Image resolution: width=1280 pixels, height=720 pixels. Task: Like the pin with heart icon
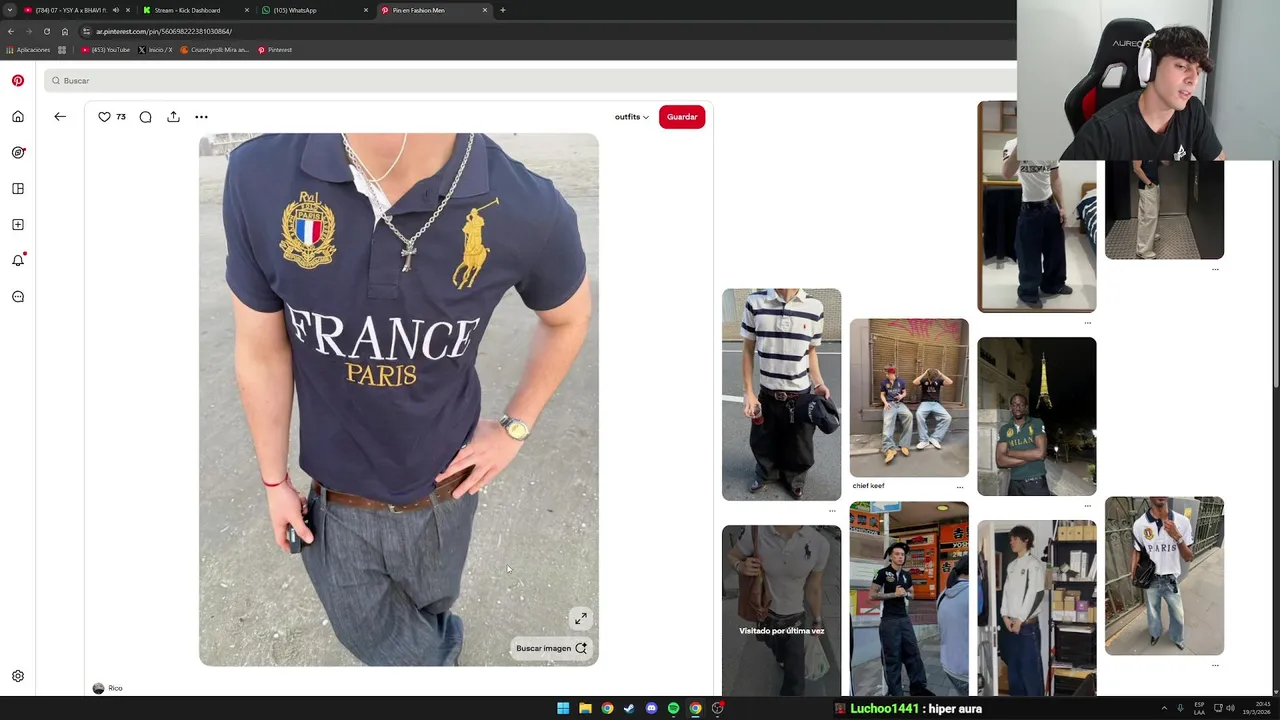[x=104, y=117]
